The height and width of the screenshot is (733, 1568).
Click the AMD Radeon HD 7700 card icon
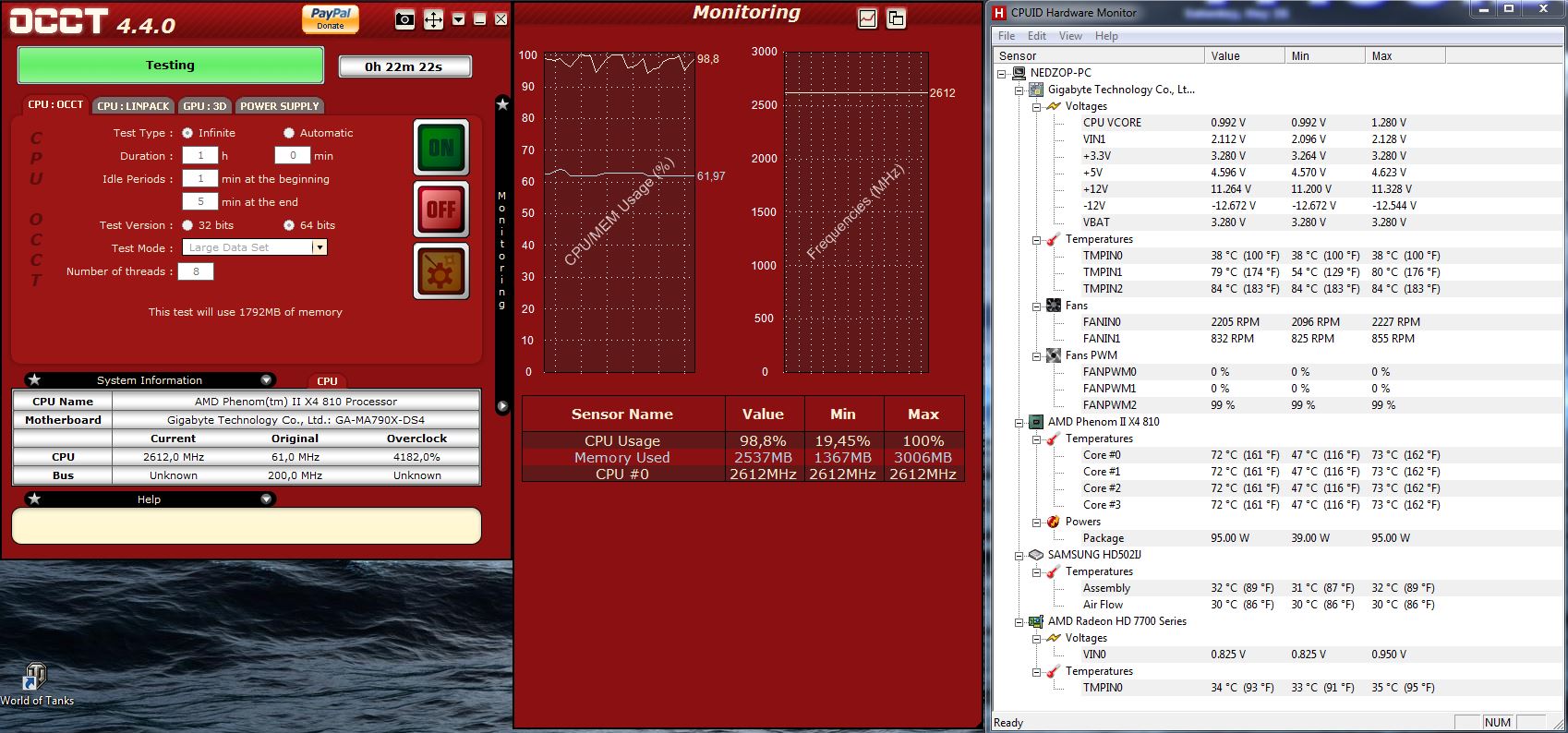1036,621
